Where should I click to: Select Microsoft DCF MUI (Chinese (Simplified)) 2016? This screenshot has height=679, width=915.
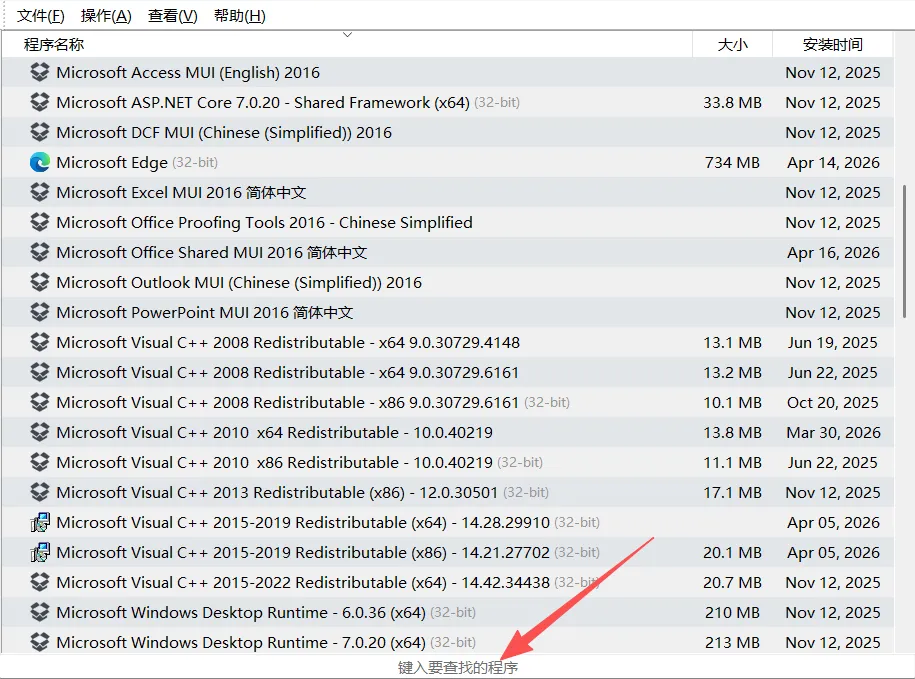(224, 132)
